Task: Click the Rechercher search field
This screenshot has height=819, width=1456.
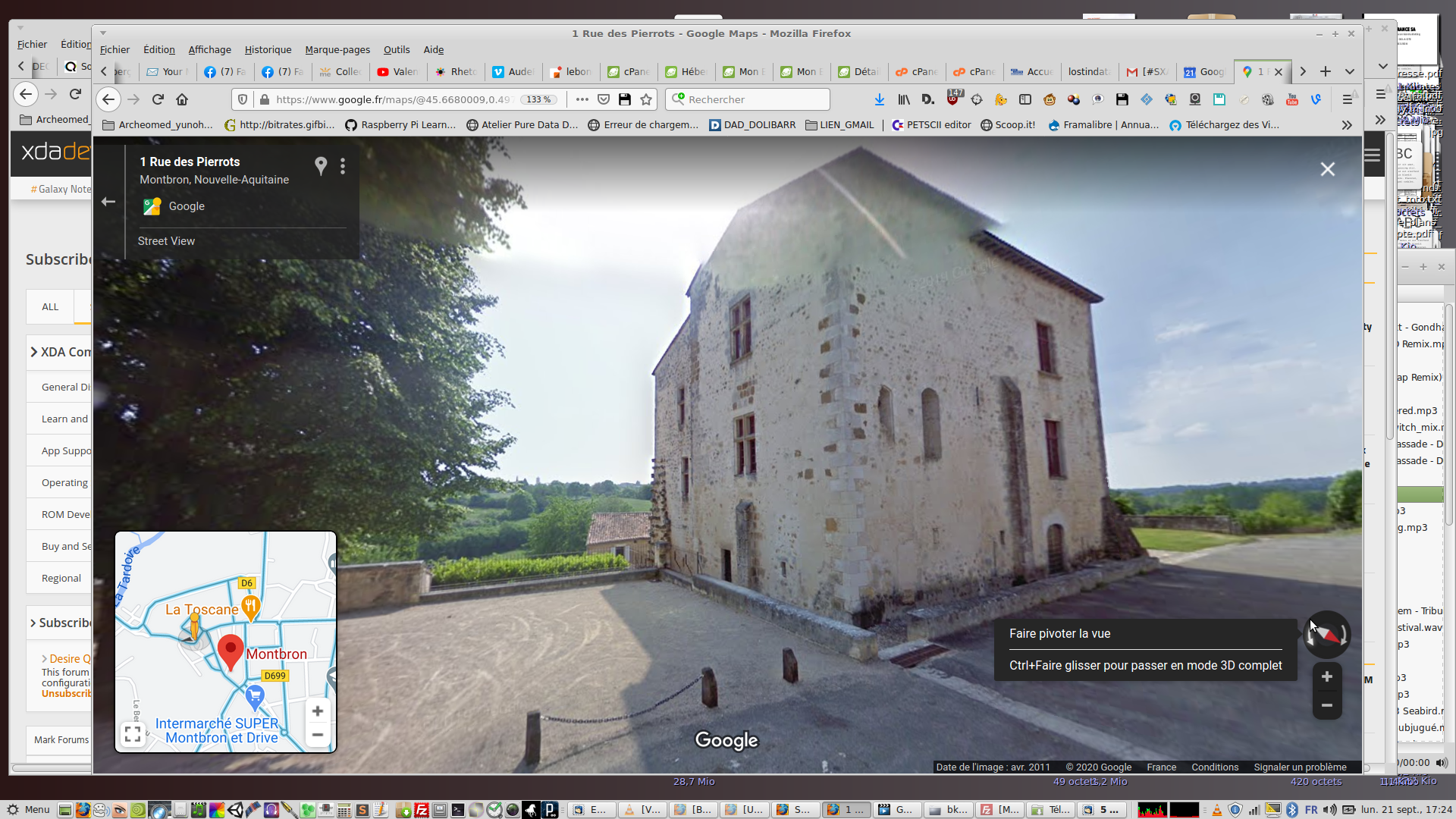Action: click(747, 99)
